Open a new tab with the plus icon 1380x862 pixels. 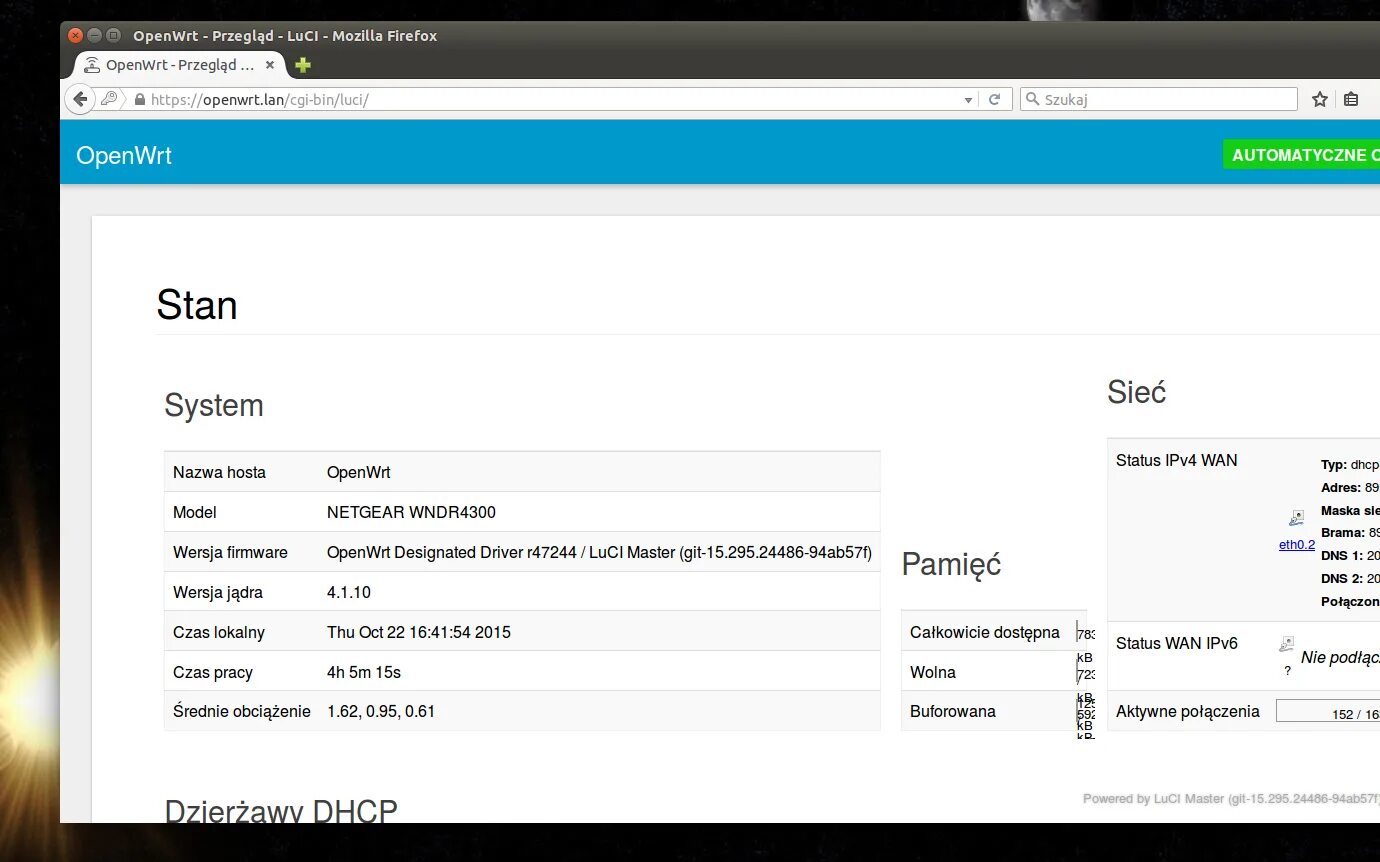pyautogui.click(x=303, y=65)
